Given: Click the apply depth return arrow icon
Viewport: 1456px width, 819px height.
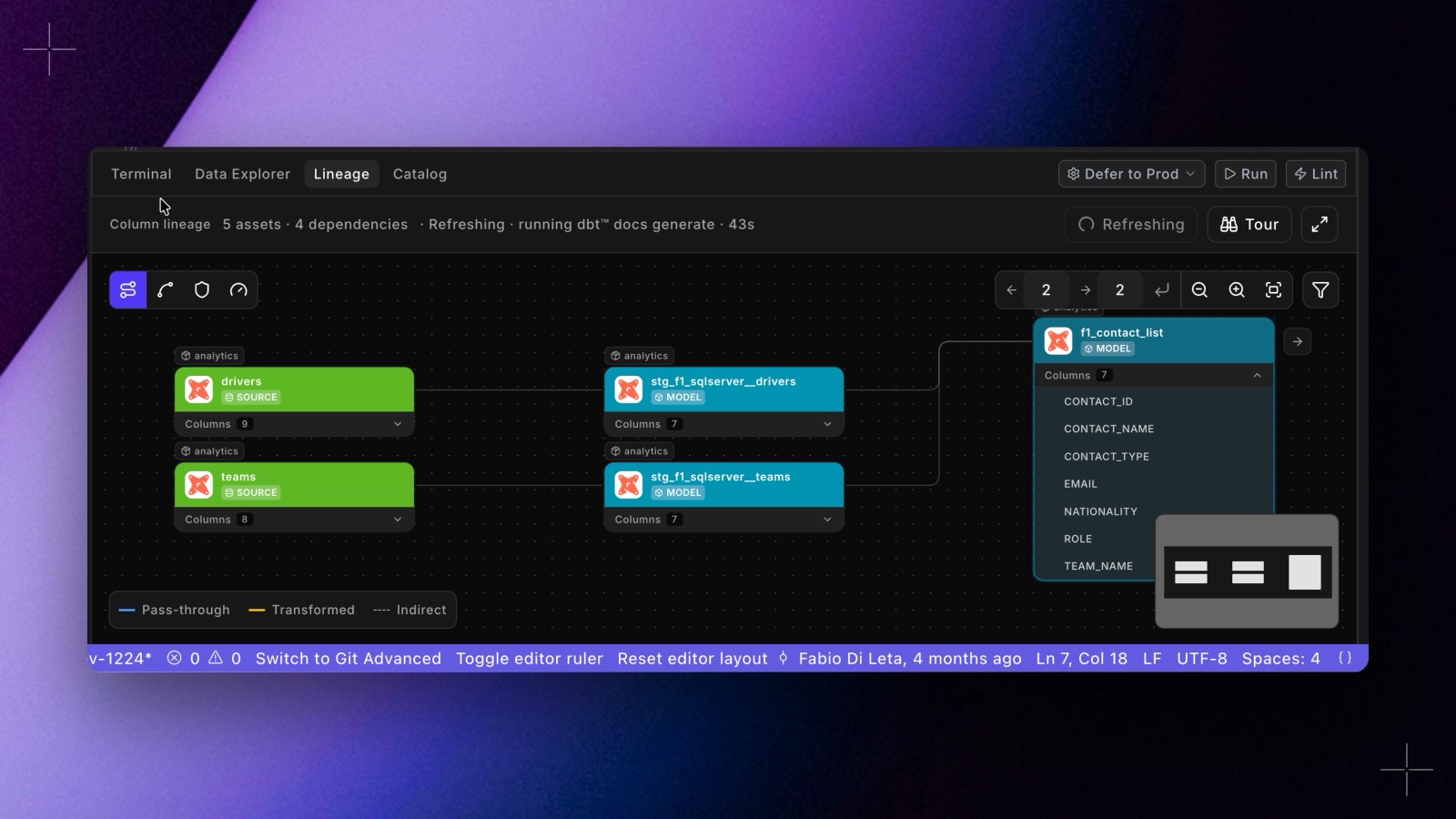Looking at the screenshot, I should point(1161,290).
